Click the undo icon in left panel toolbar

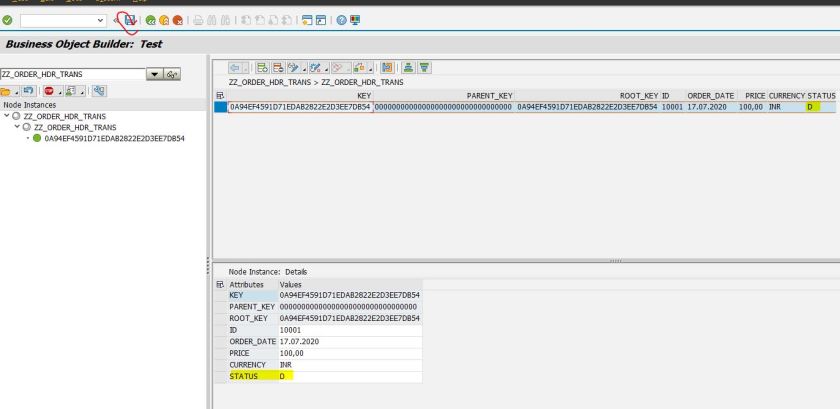(x=26, y=91)
